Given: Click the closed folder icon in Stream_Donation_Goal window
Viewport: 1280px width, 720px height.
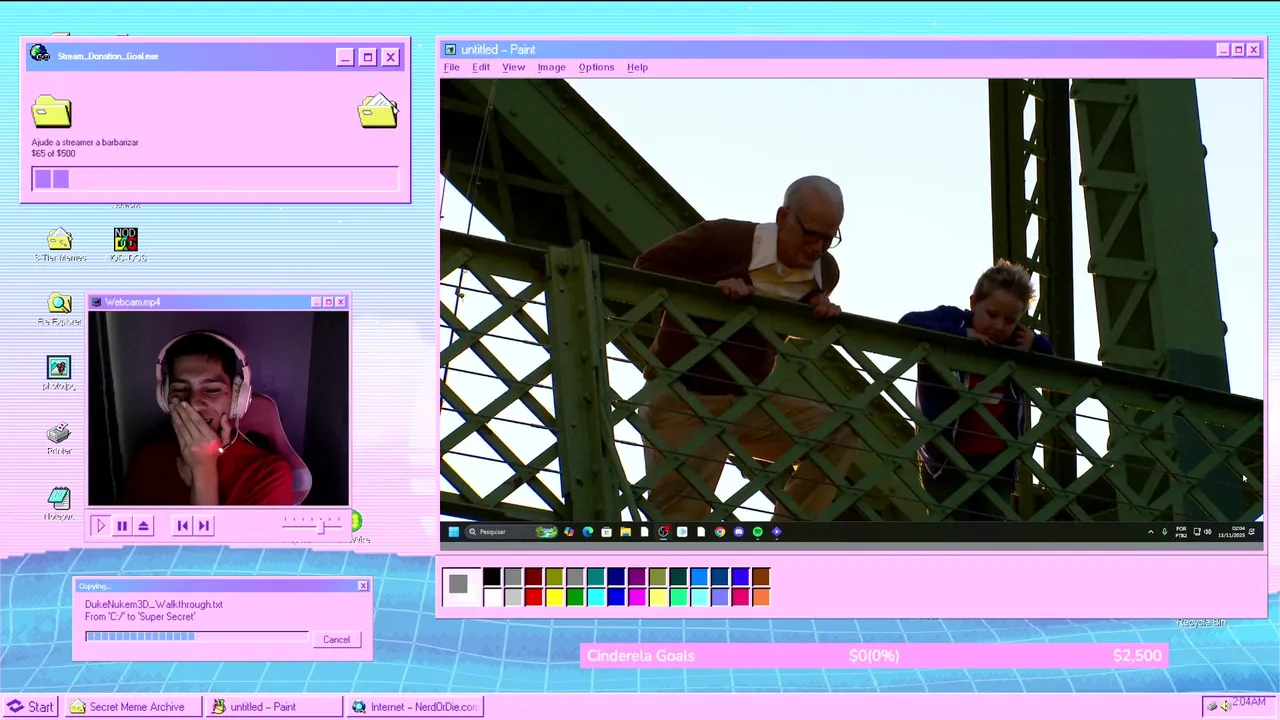Looking at the screenshot, I should [51, 111].
